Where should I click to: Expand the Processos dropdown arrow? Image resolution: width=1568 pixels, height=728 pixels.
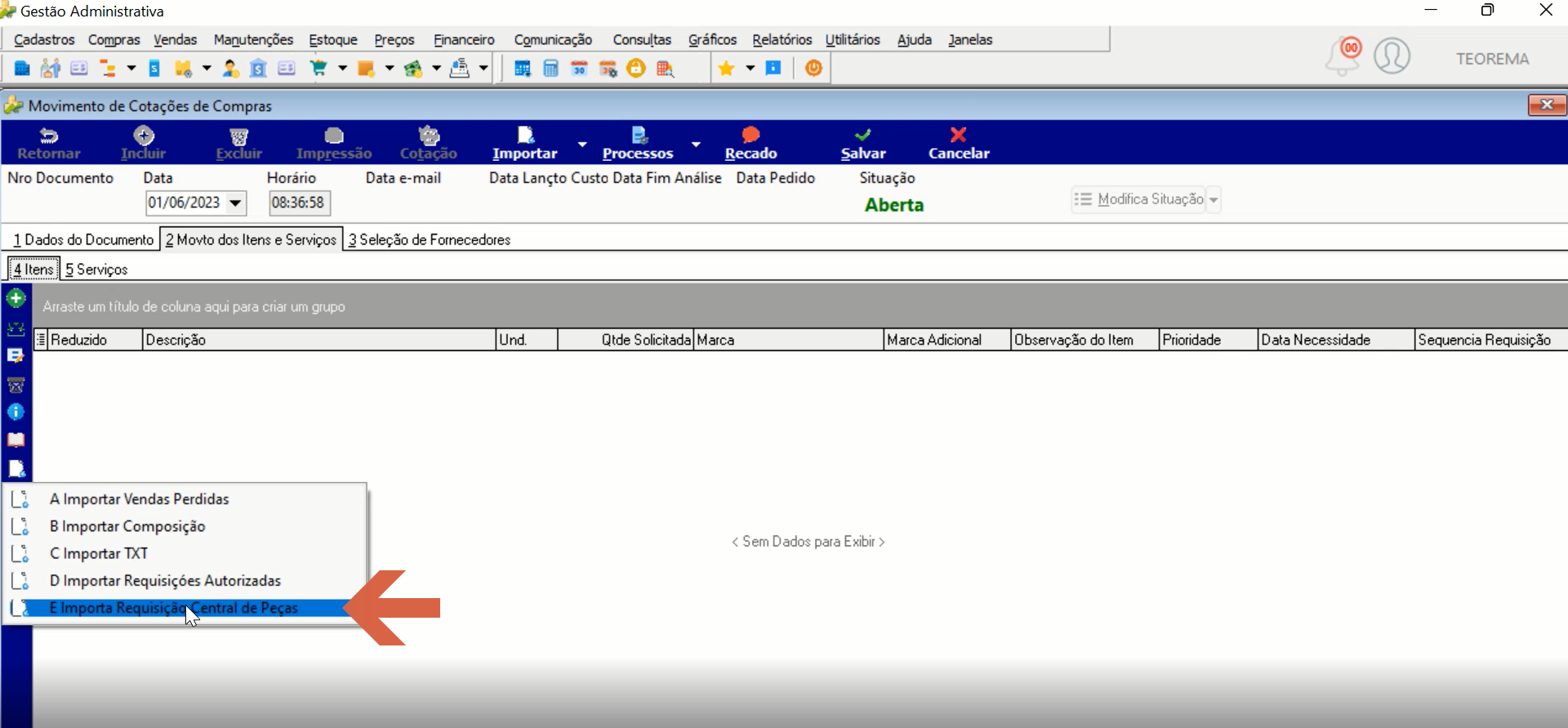(696, 144)
